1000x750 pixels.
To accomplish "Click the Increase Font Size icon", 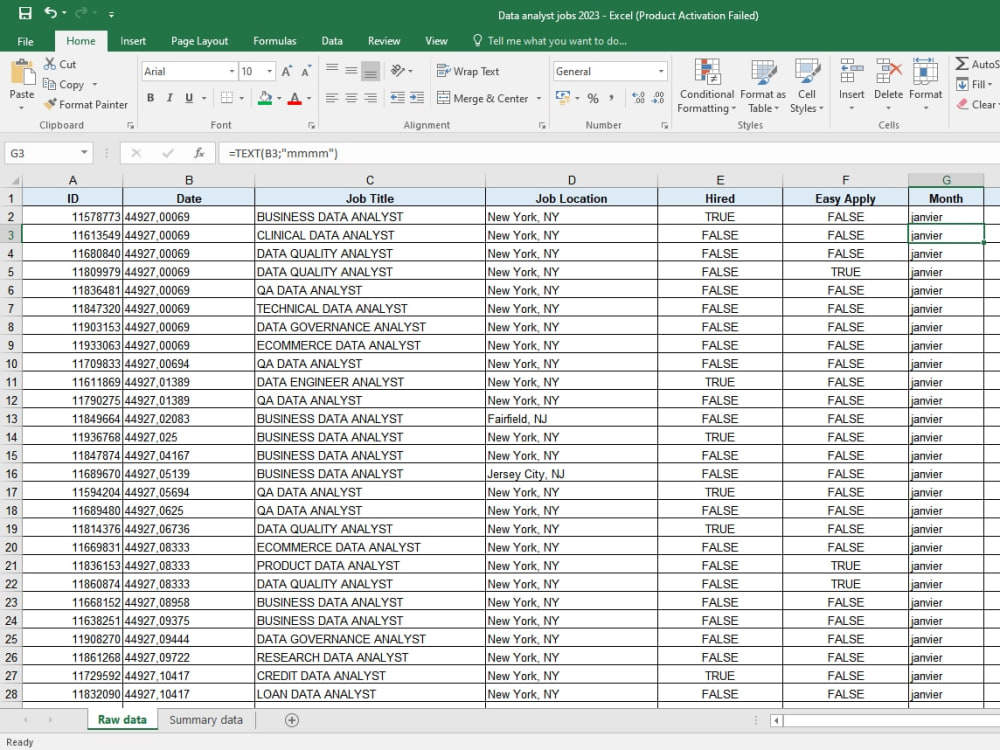I will point(286,71).
